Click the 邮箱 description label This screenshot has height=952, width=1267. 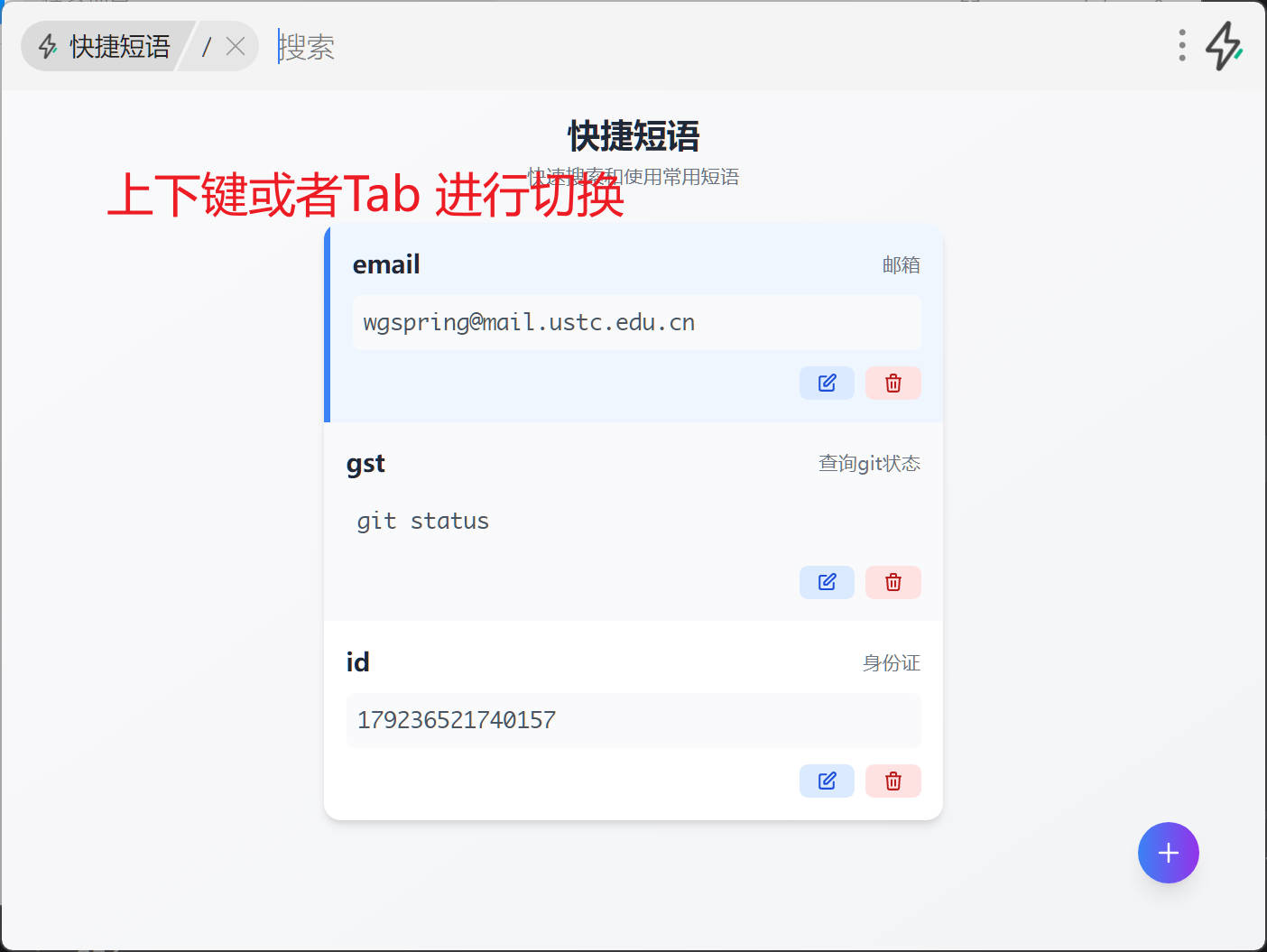tap(901, 265)
